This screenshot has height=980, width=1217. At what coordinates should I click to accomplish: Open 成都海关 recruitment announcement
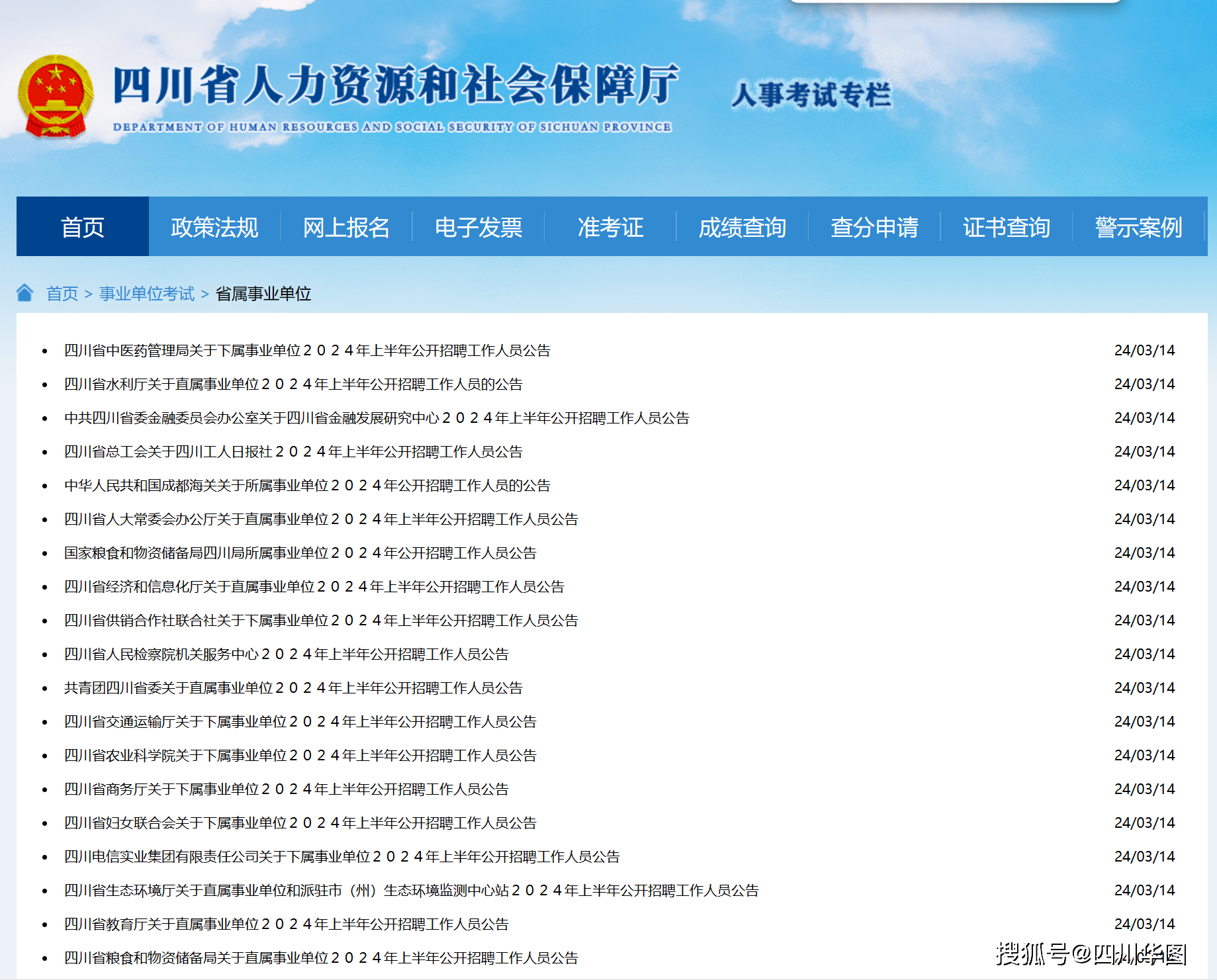(307, 485)
